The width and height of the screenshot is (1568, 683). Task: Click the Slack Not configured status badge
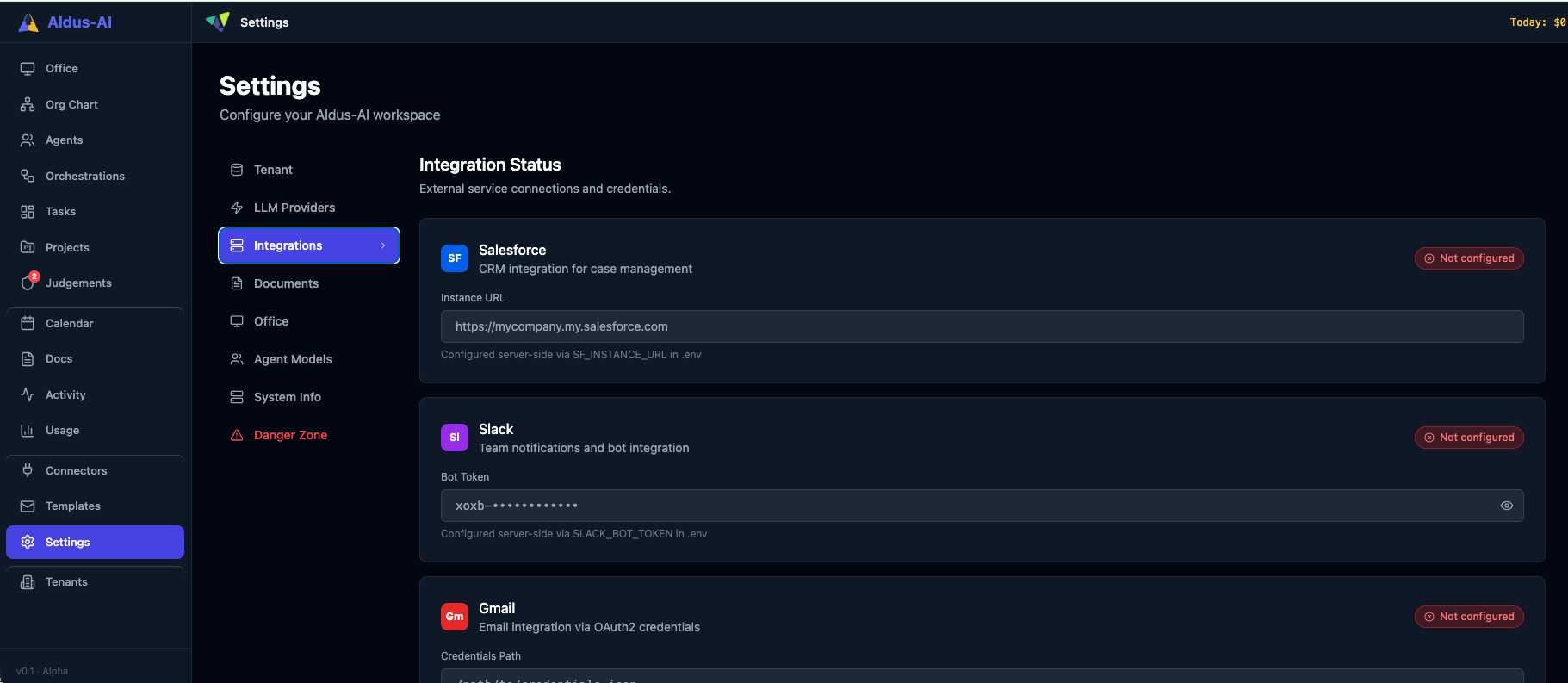point(1469,438)
